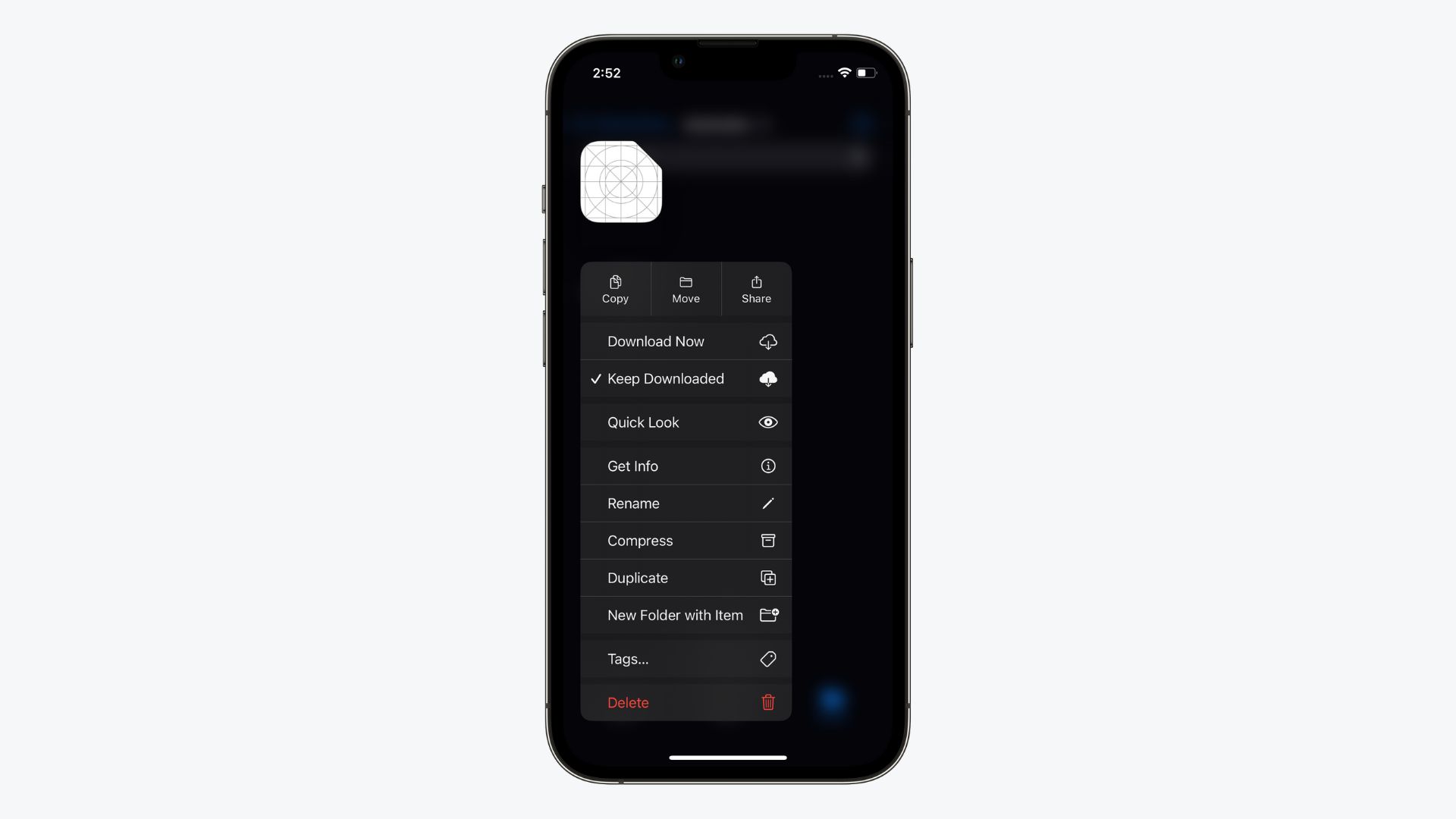Screen dimensions: 1456x819
Task: Enable Download Now for this file
Action: coord(685,341)
